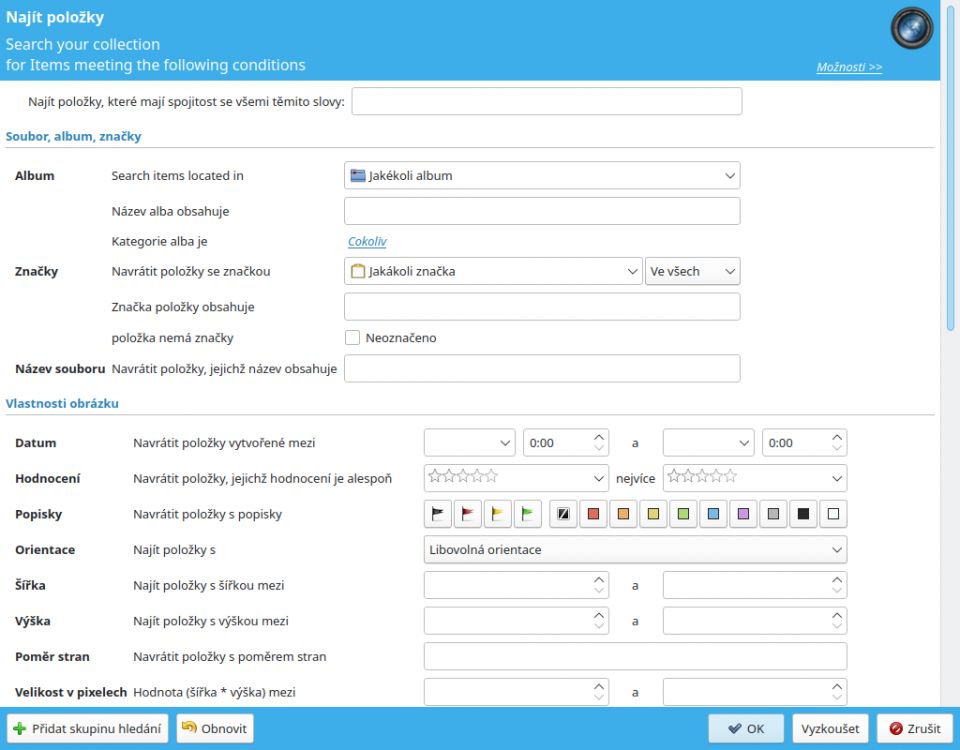Enable the Neoznačeno checkbox
Image resolution: width=960 pixels, height=750 pixels.
pos(352,337)
